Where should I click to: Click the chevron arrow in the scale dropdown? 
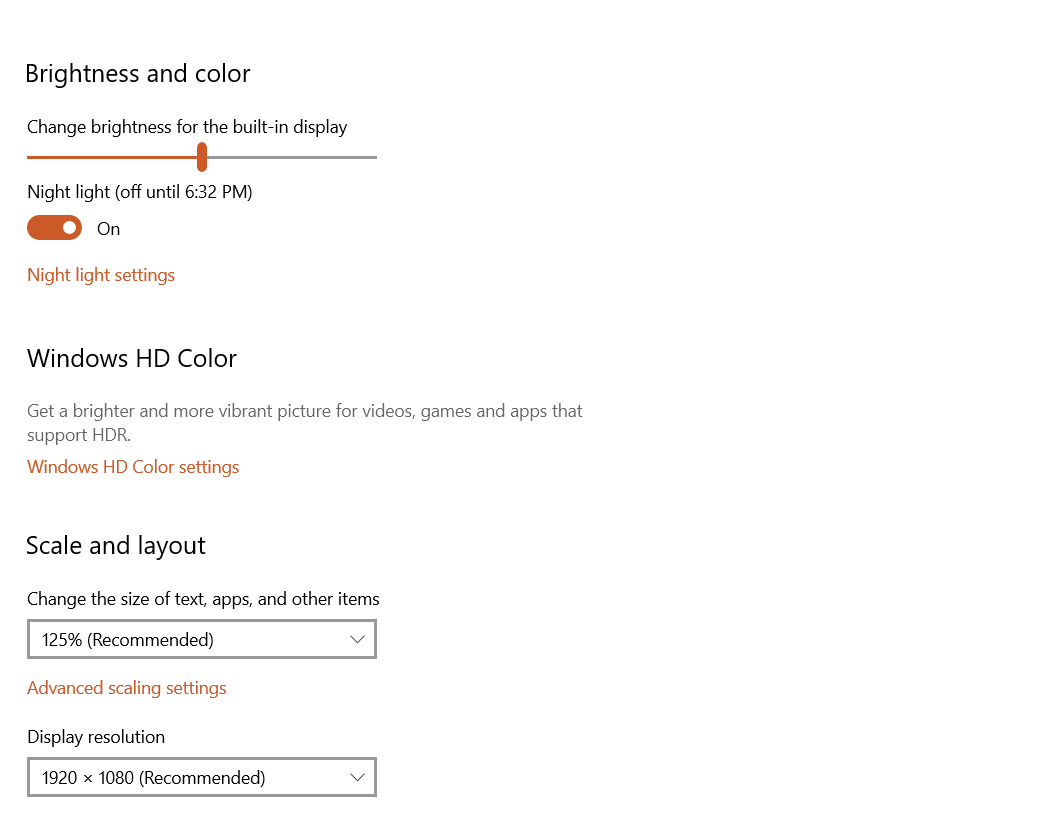[x=358, y=640]
